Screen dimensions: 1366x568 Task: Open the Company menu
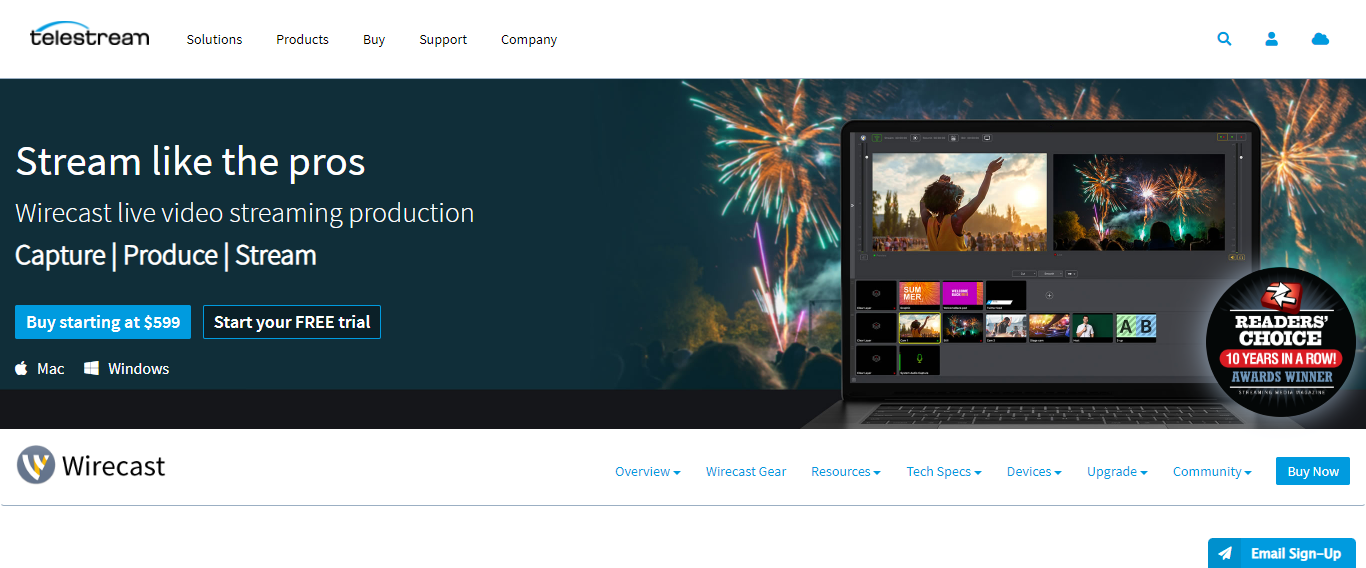[529, 40]
